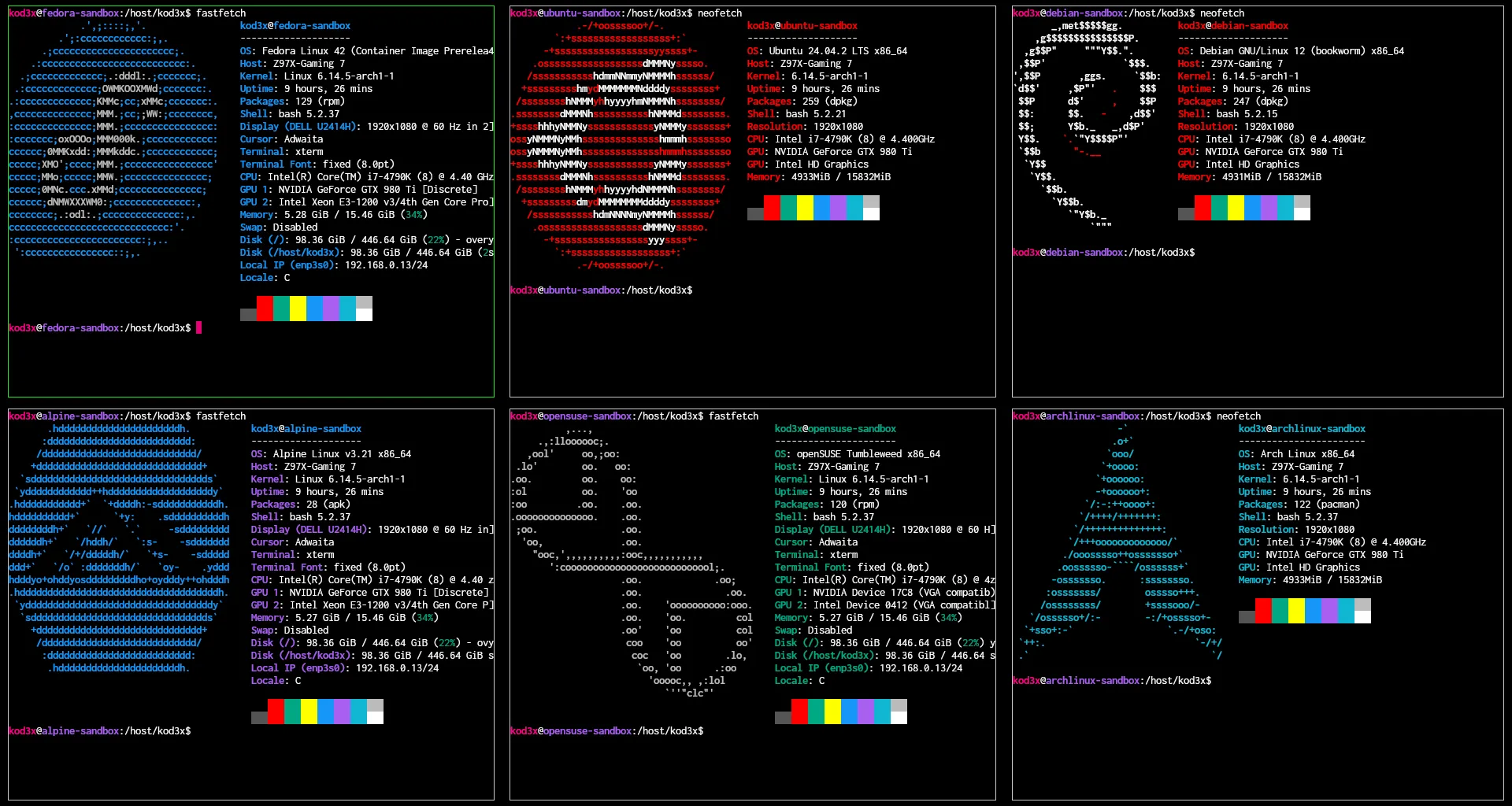This screenshot has height=806, width=1512.
Task: Click 'Packages: 120 (rpm)' in opensuse terminal
Action: pyautogui.click(x=827, y=505)
